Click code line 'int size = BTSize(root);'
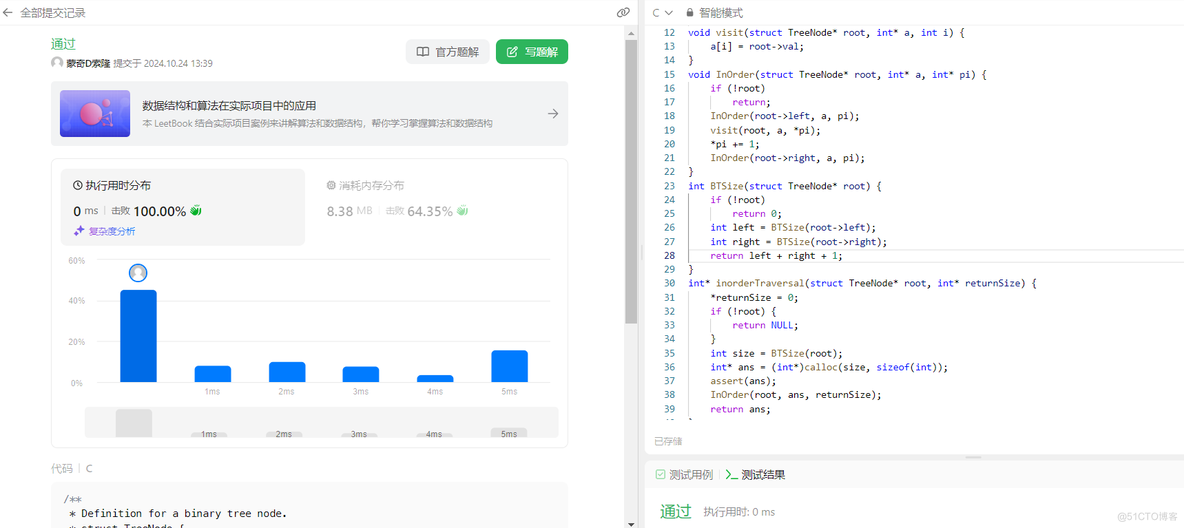1184x528 pixels. click(x=775, y=353)
